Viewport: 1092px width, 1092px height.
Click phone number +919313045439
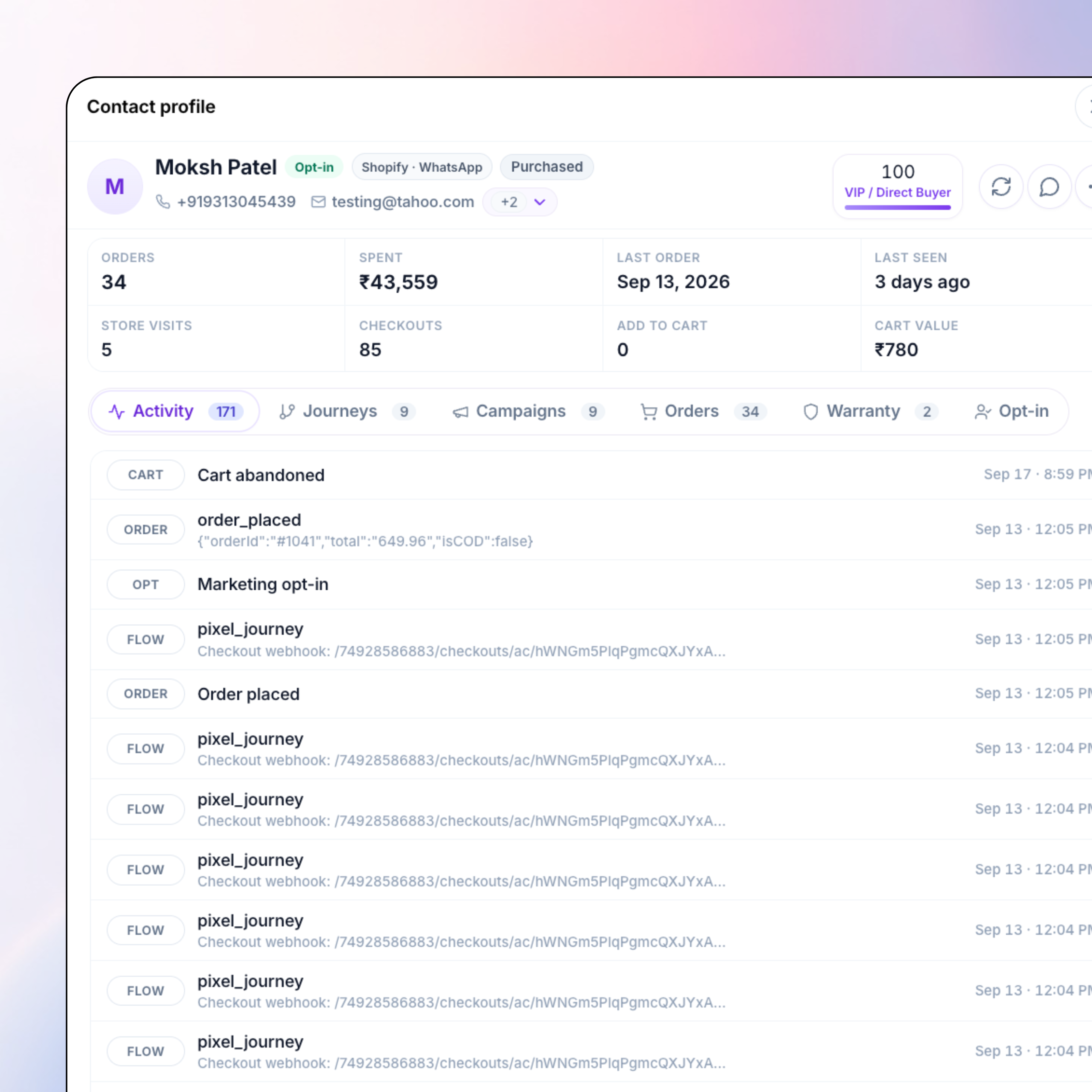pyautogui.click(x=236, y=202)
